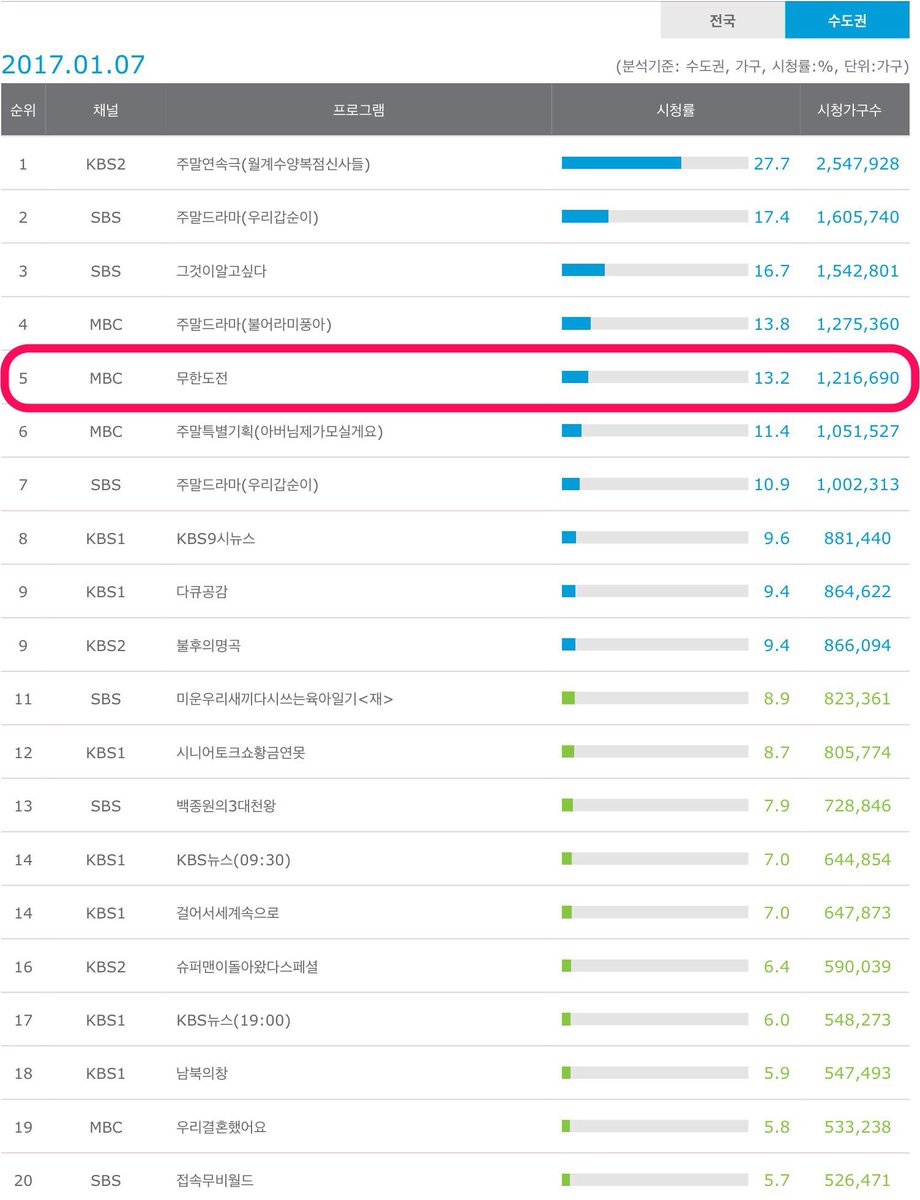
Task: Click the 시청률 column header
Action: (674, 110)
